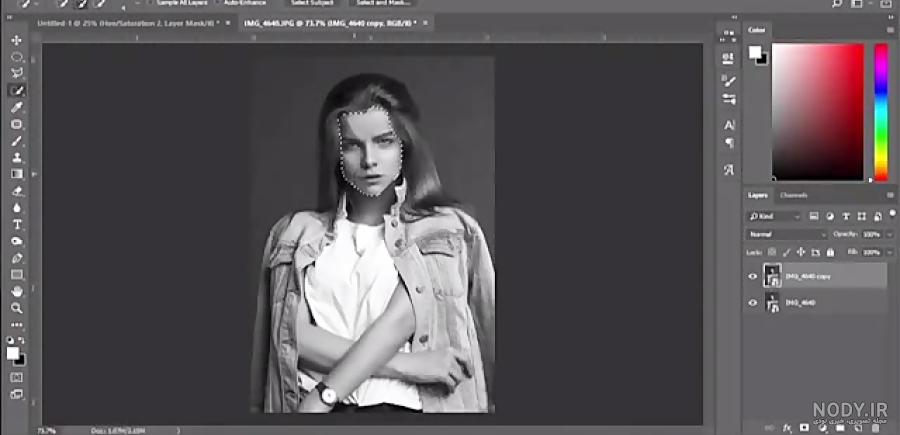Hide the IMG_4640 copy layer
Screen dimensions: 900x435
click(x=752, y=276)
